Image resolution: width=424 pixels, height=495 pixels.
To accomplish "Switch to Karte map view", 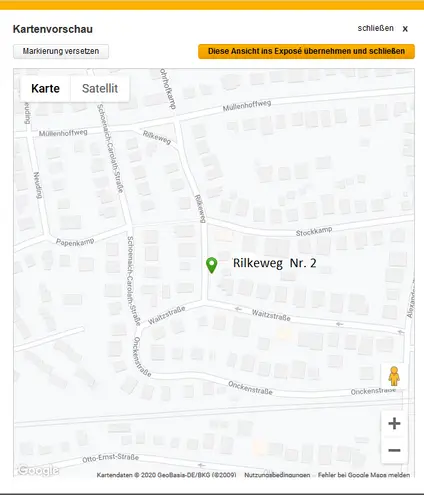I will 45,88.
